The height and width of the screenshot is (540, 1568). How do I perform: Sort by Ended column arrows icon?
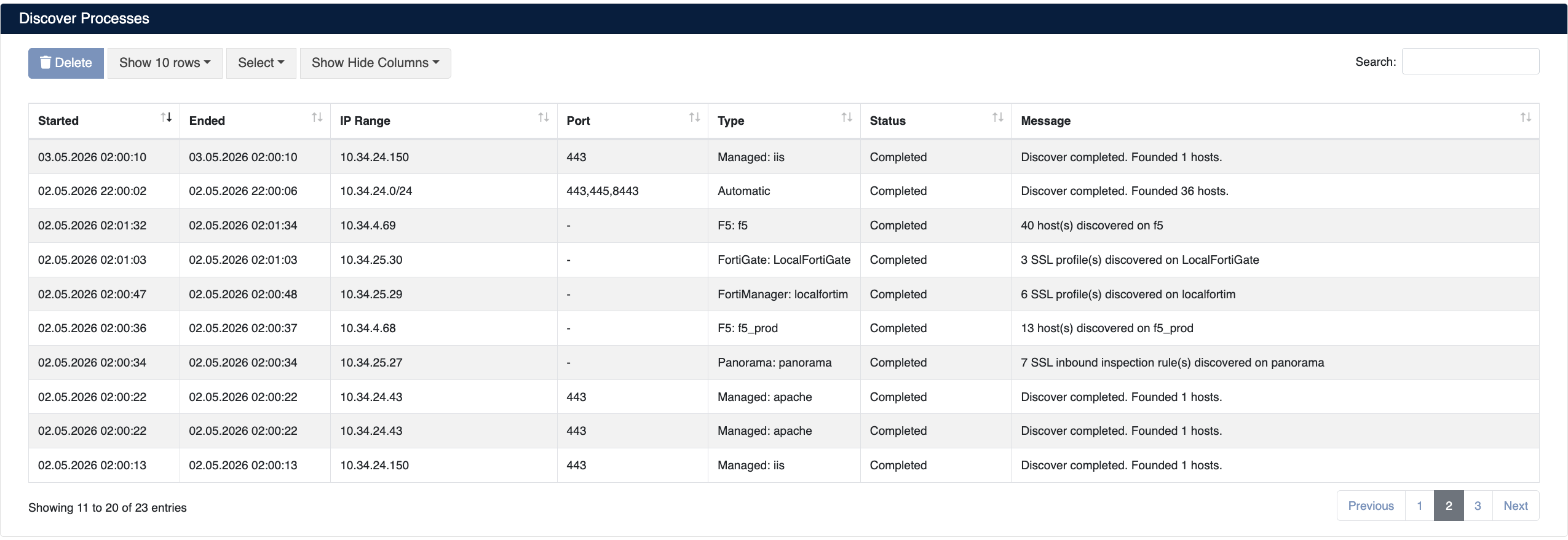317,117
